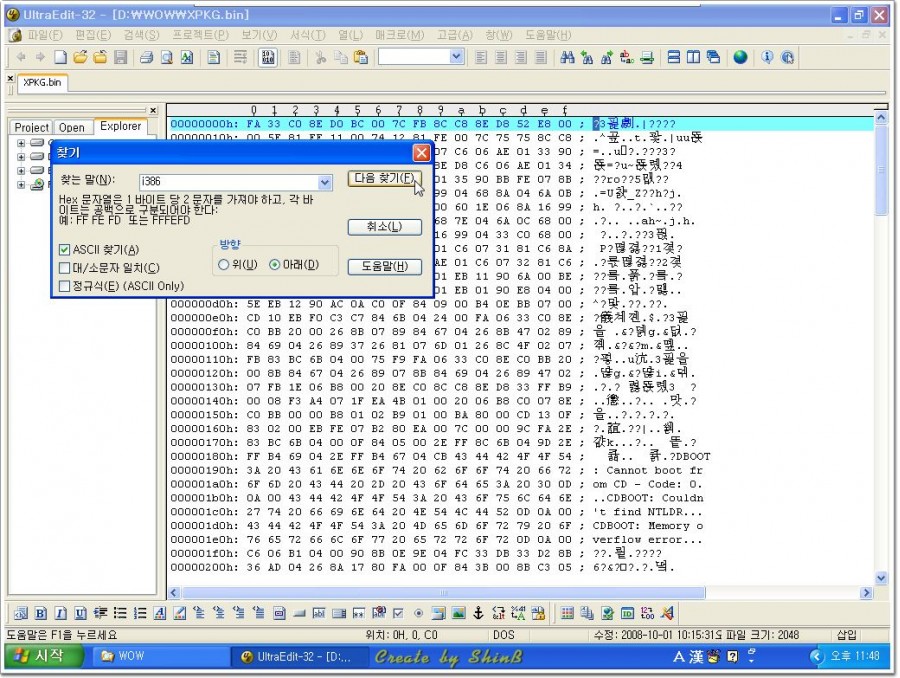Open the 서식(T) menu
This screenshot has height=678, width=900.
tap(308, 36)
